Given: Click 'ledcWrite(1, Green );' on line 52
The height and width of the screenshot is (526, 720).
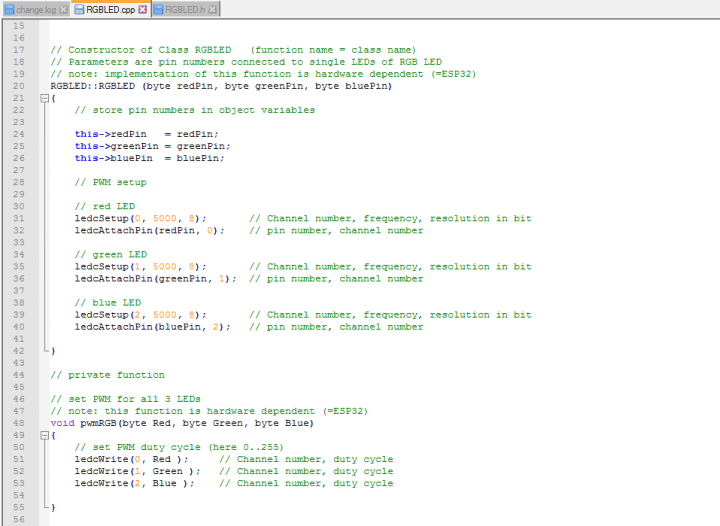Looking at the screenshot, I should point(138,471).
